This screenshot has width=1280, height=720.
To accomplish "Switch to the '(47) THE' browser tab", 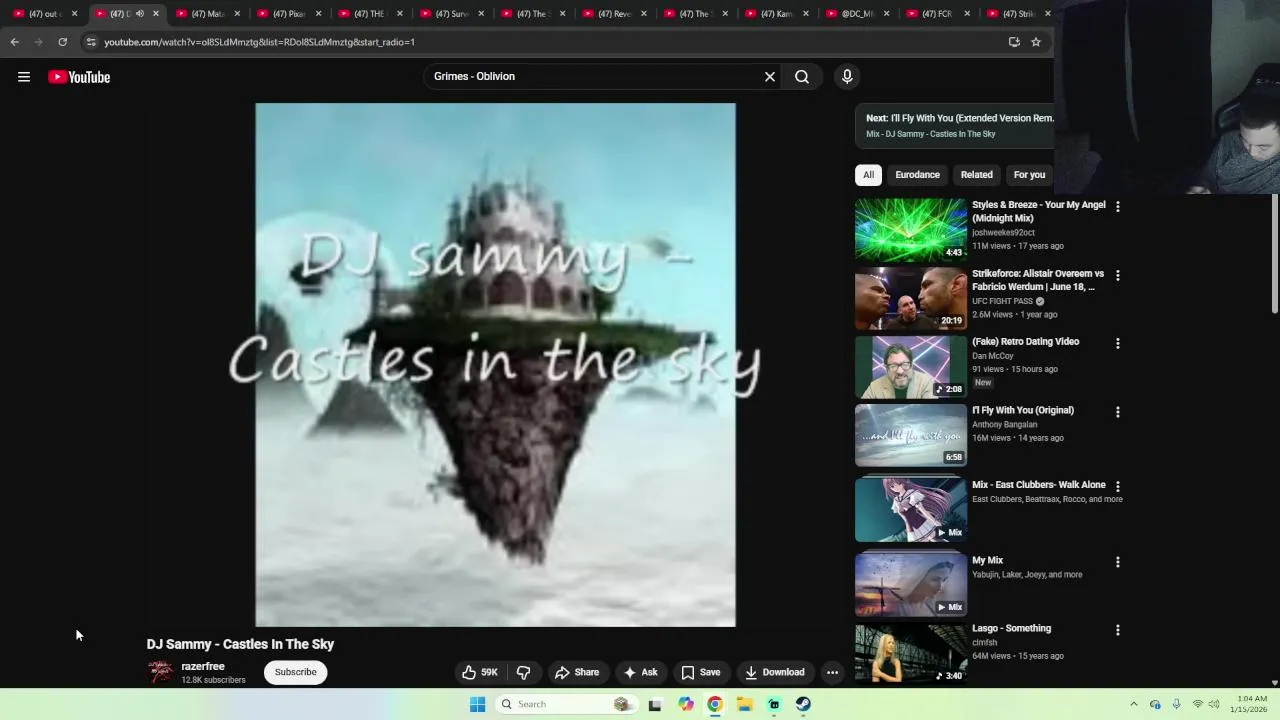I will (x=371, y=14).
